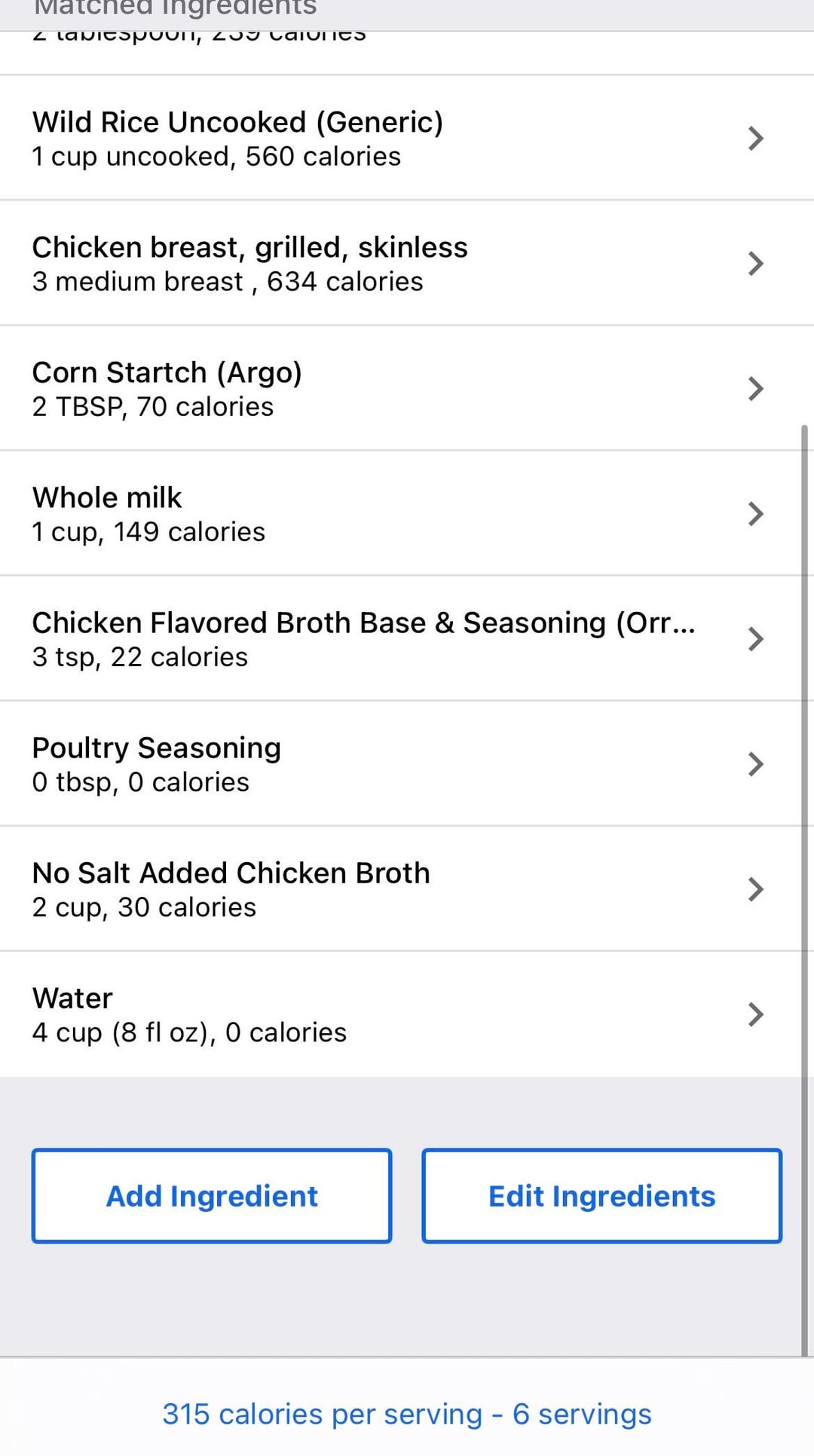Tap the Whole milk chevron arrow
This screenshot has width=814, height=1456.
[755, 514]
